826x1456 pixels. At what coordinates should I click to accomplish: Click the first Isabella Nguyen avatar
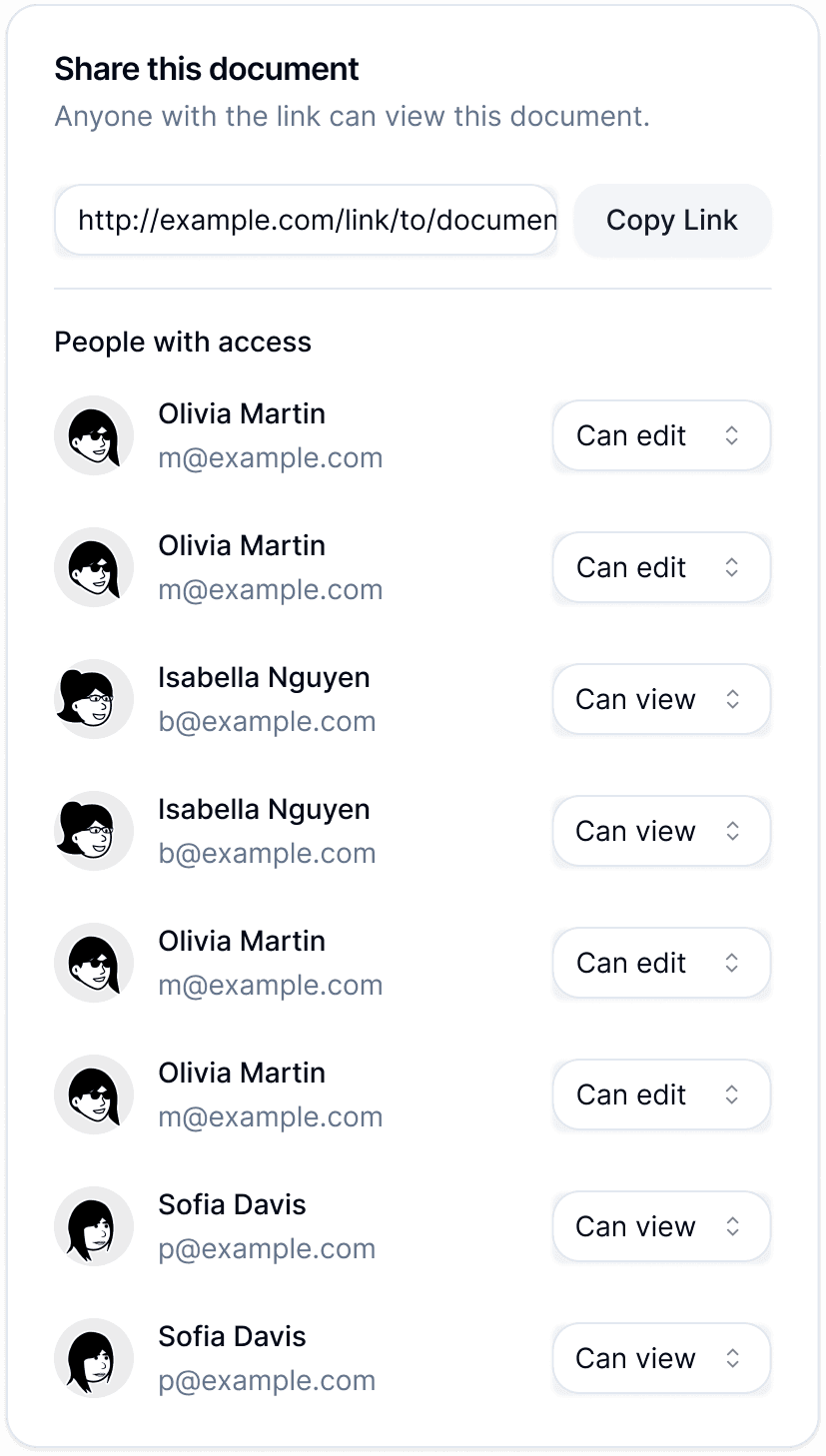pos(94,699)
